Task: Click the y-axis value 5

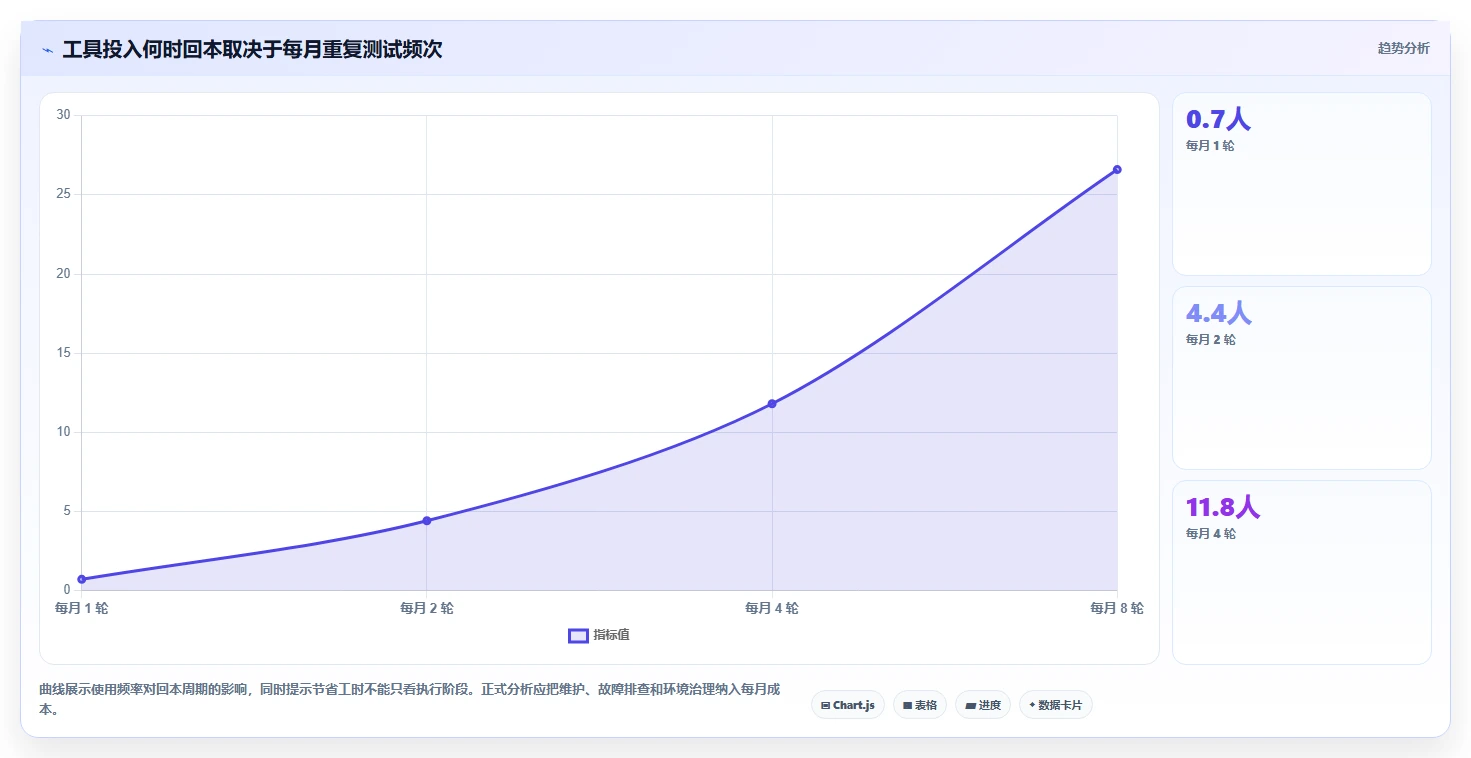Action: pyautogui.click(x=67, y=511)
